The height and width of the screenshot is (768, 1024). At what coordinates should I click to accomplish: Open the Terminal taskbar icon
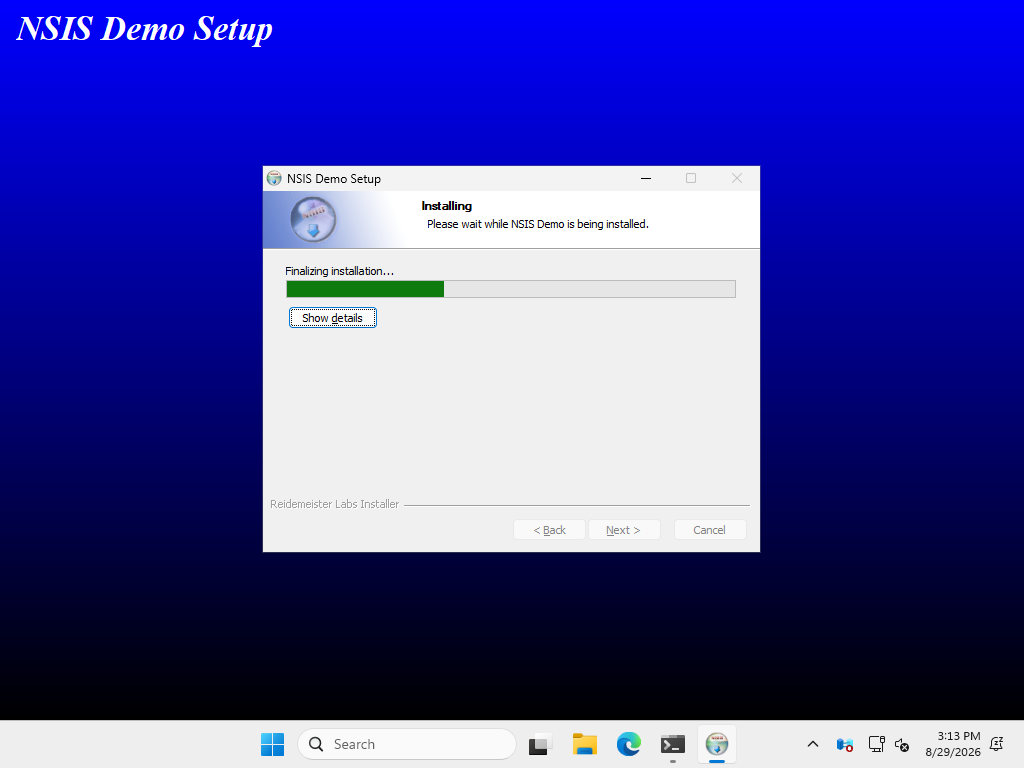[x=673, y=744]
